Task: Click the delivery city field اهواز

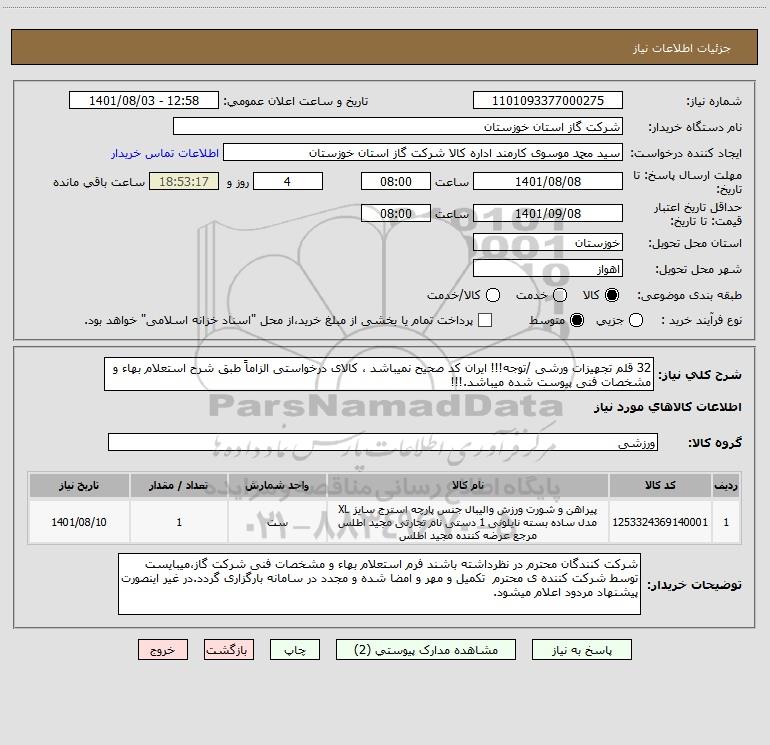Action: tap(548, 269)
